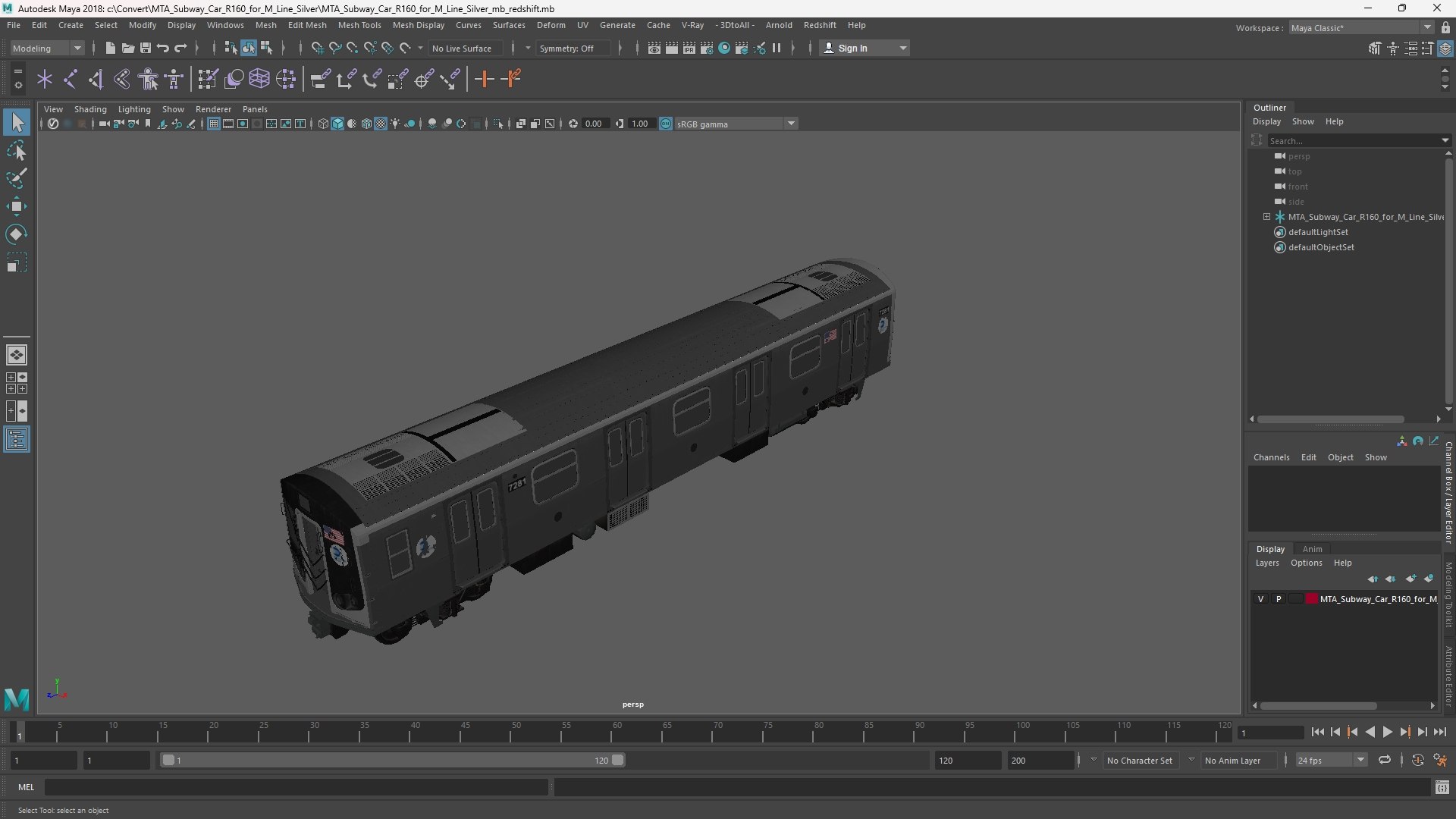
Task: Click the layer color swatch
Action: (x=1311, y=599)
